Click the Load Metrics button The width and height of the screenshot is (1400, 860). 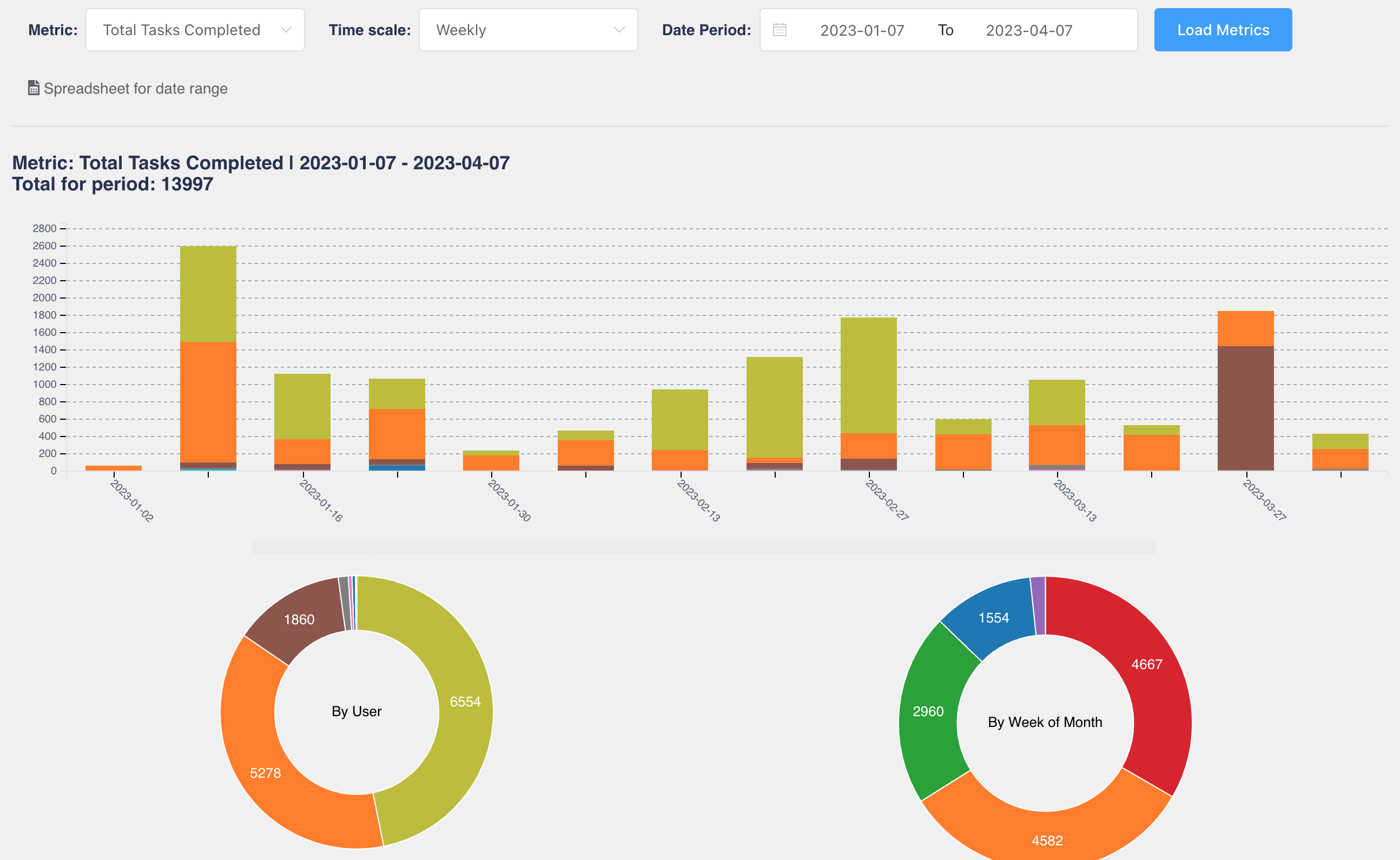[x=1223, y=30]
